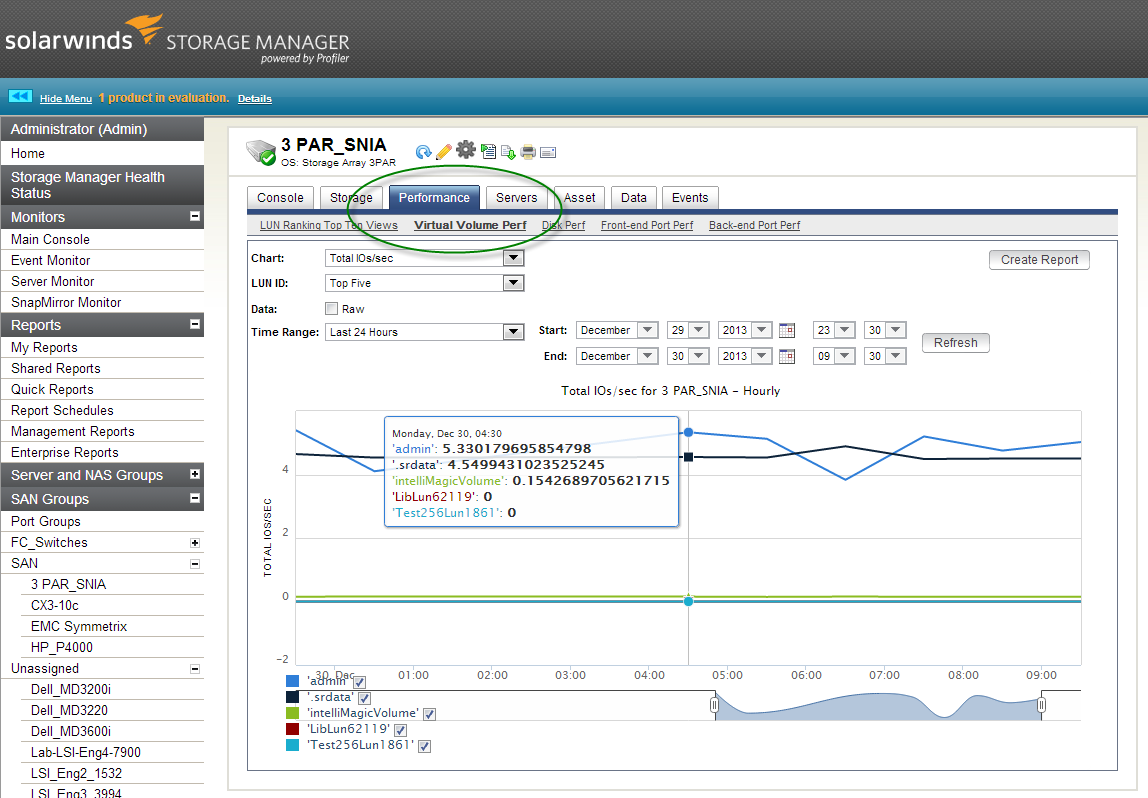Switch to the Events tab
1148x798 pixels.
pos(690,198)
